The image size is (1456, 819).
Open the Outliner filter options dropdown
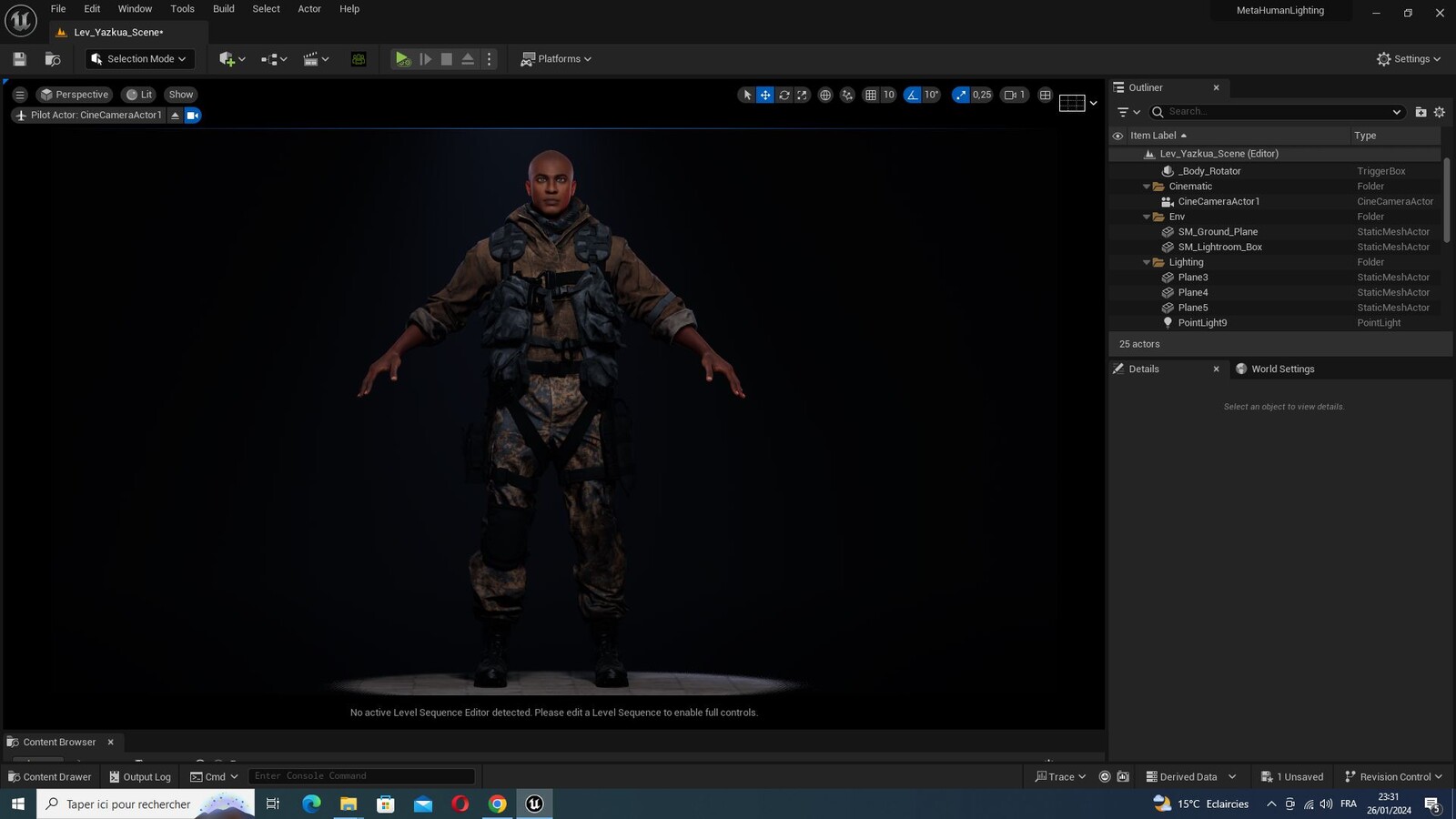point(1128,112)
